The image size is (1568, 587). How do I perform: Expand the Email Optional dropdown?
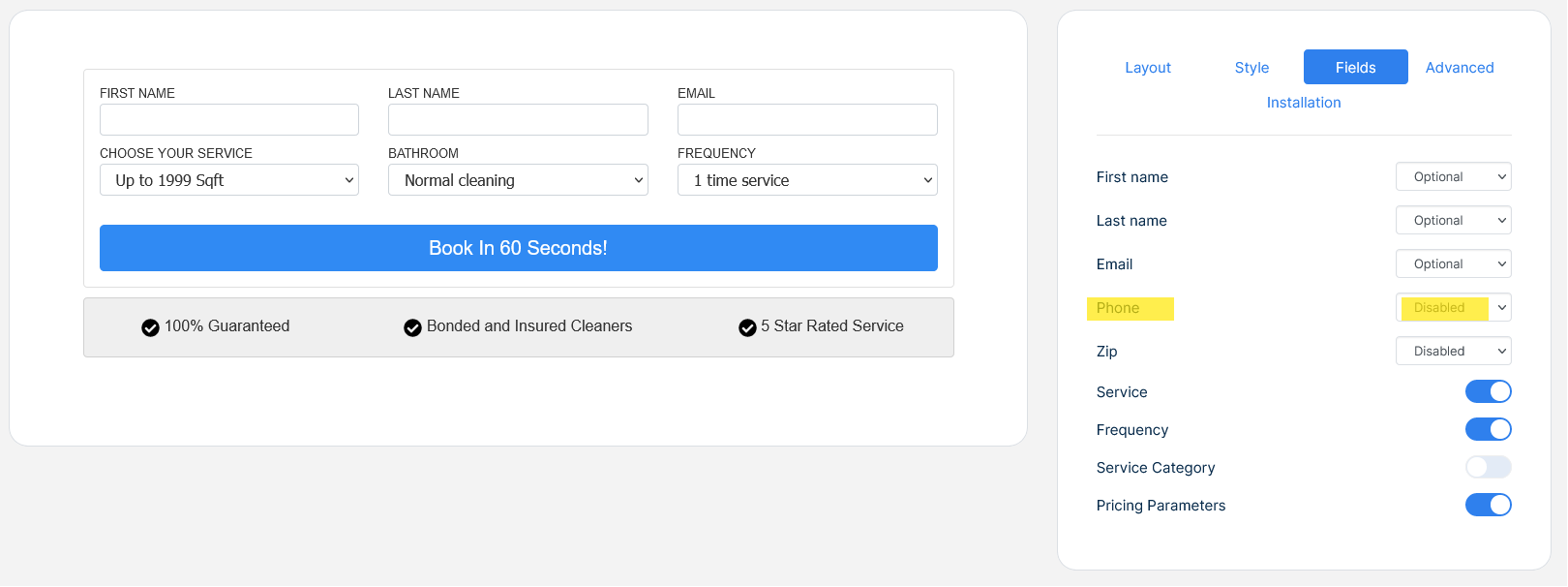pos(1453,263)
